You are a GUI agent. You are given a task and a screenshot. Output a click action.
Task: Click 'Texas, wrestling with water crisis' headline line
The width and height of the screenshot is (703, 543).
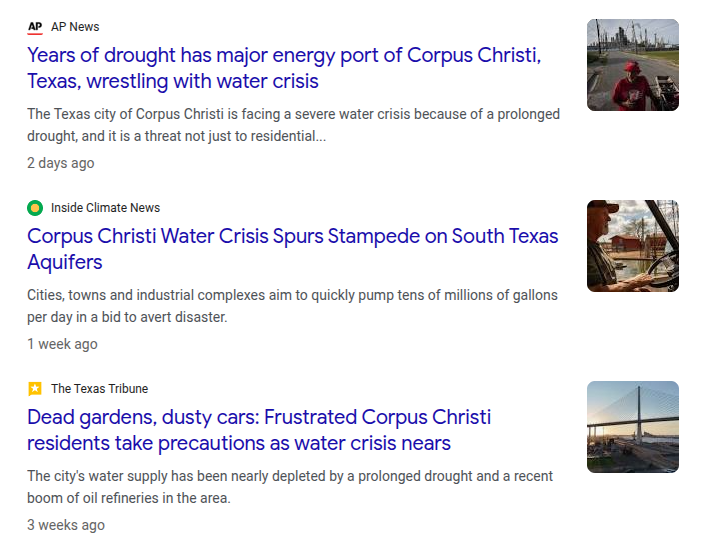click(173, 81)
